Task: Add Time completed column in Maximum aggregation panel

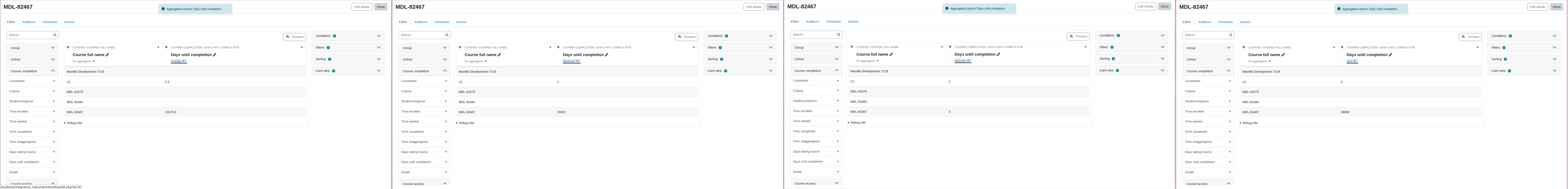Action: [x=446, y=132]
